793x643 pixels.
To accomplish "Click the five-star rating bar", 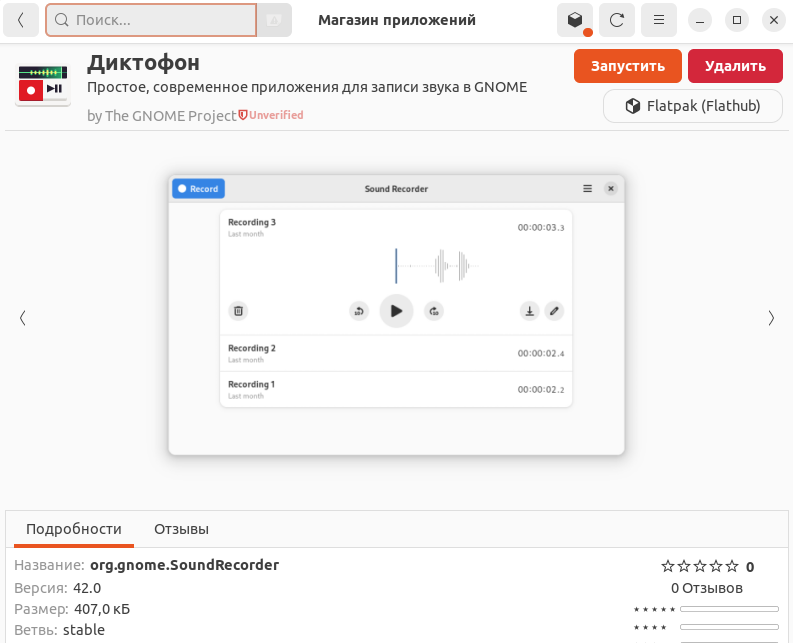I will click(728, 609).
